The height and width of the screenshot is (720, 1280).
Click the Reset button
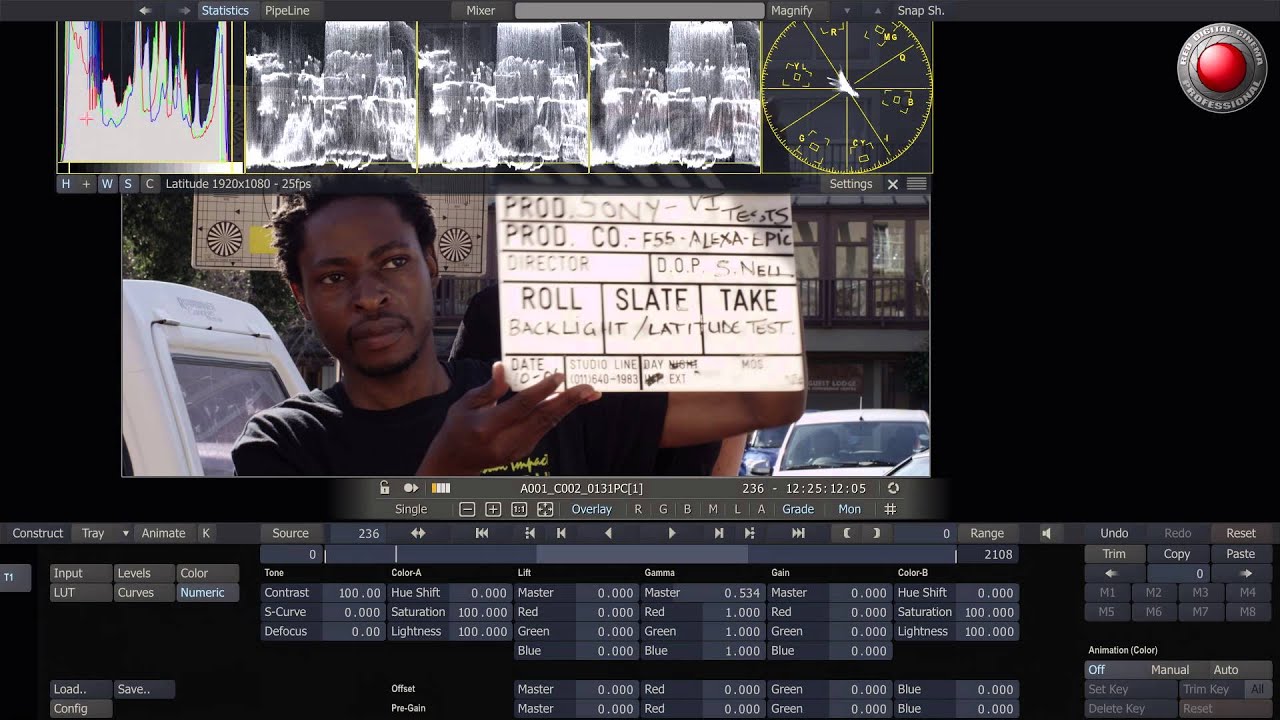click(x=1241, y=533)
